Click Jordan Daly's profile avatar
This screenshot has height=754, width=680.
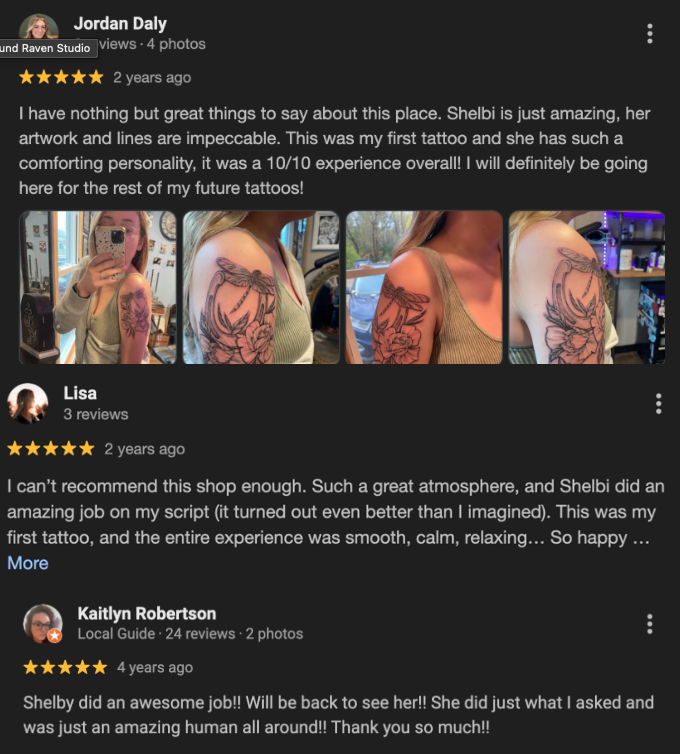(38, 26)
